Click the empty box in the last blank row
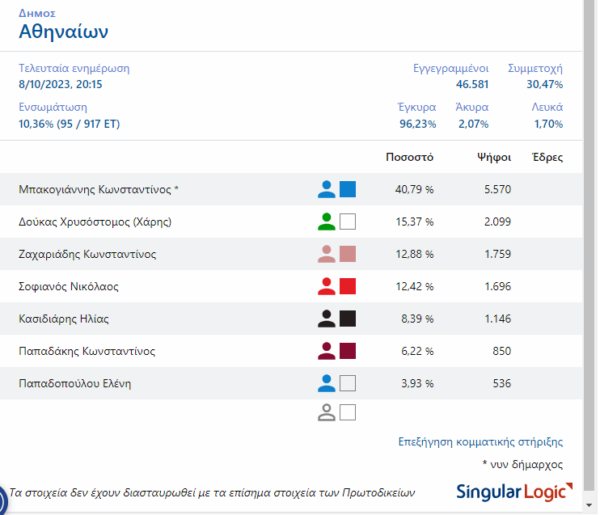 [x=348, y=412]
